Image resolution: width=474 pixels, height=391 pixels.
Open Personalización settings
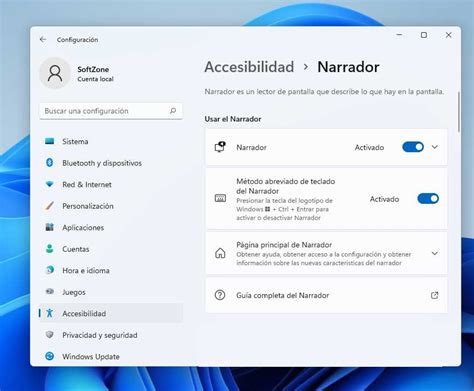pos(111,206)
